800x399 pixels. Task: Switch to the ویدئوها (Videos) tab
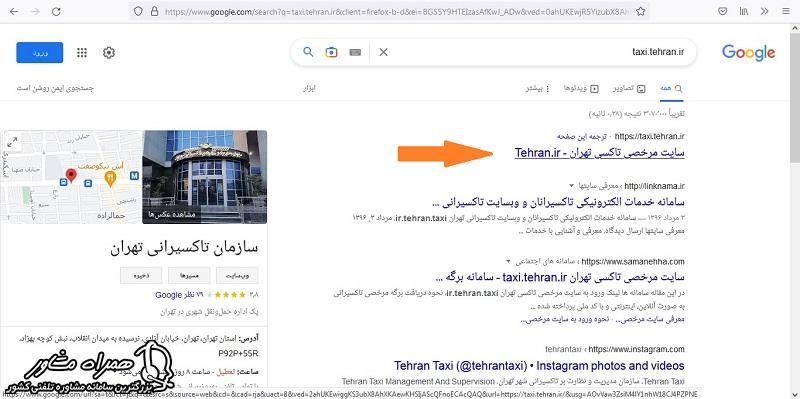(581, 88)
